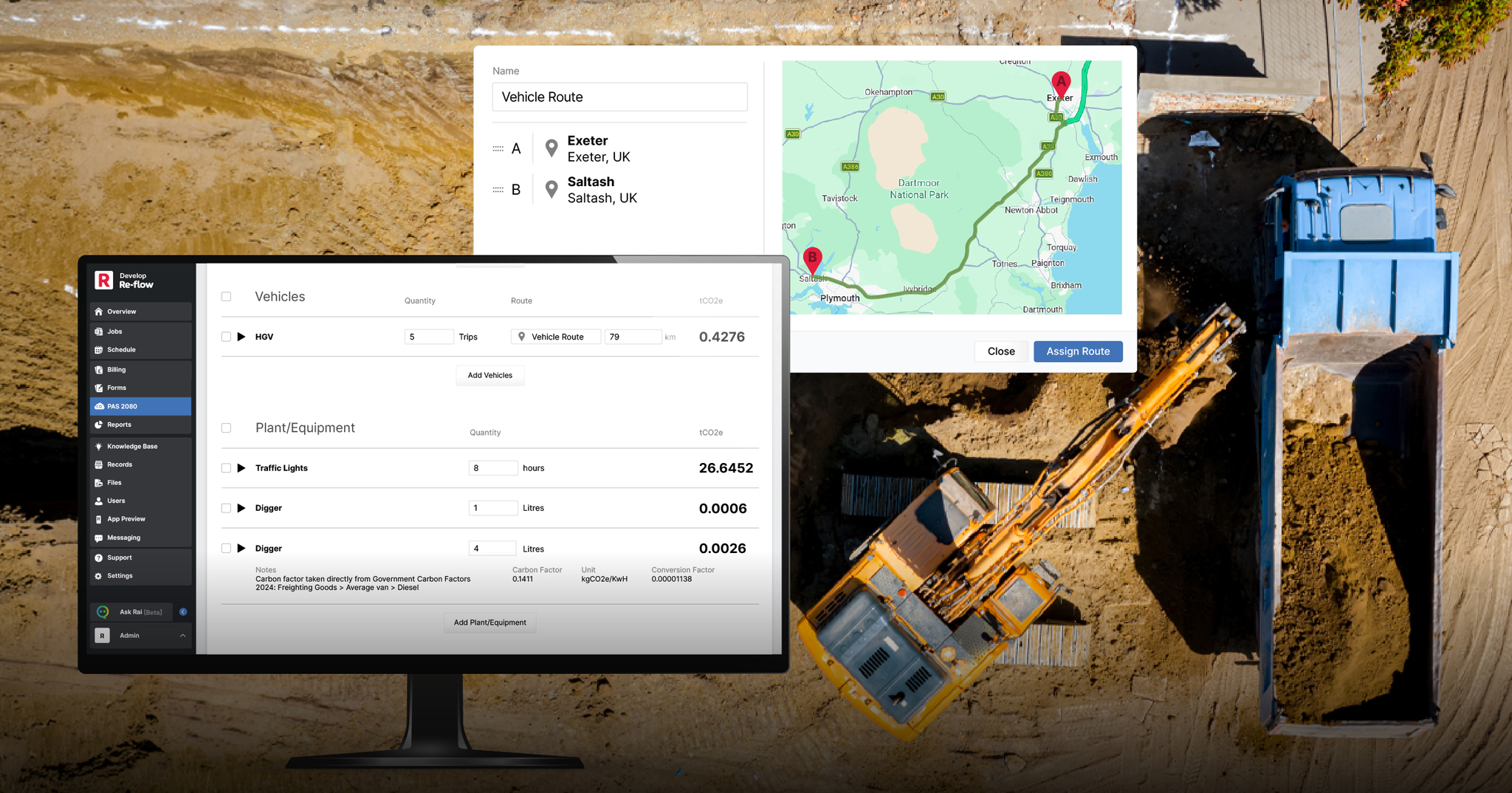The width and height of the screenshot is (1512, 793).
Task: Click the location pin beside Saltash
Action: click(551, 189)
